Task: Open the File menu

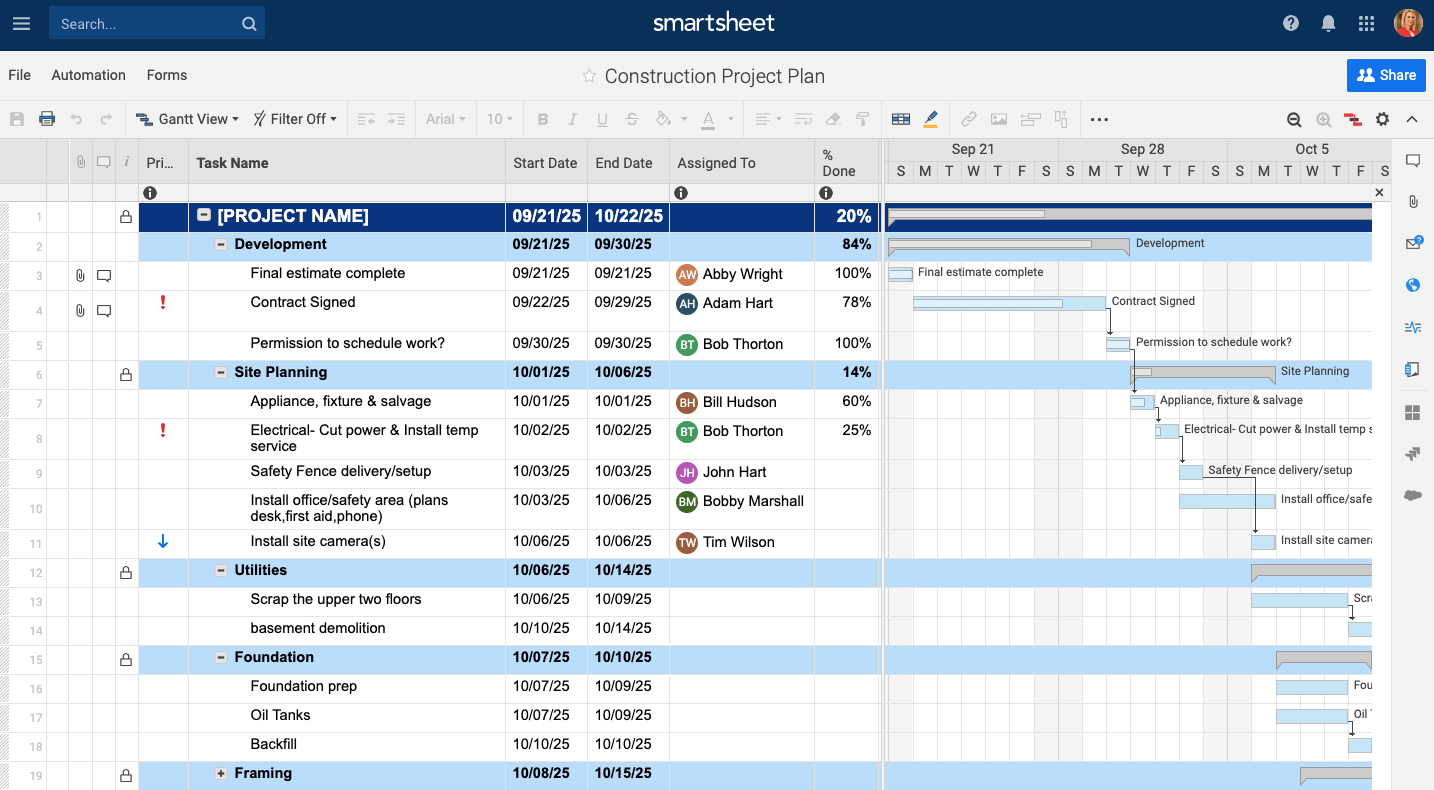Action: (x=19, y=75)
